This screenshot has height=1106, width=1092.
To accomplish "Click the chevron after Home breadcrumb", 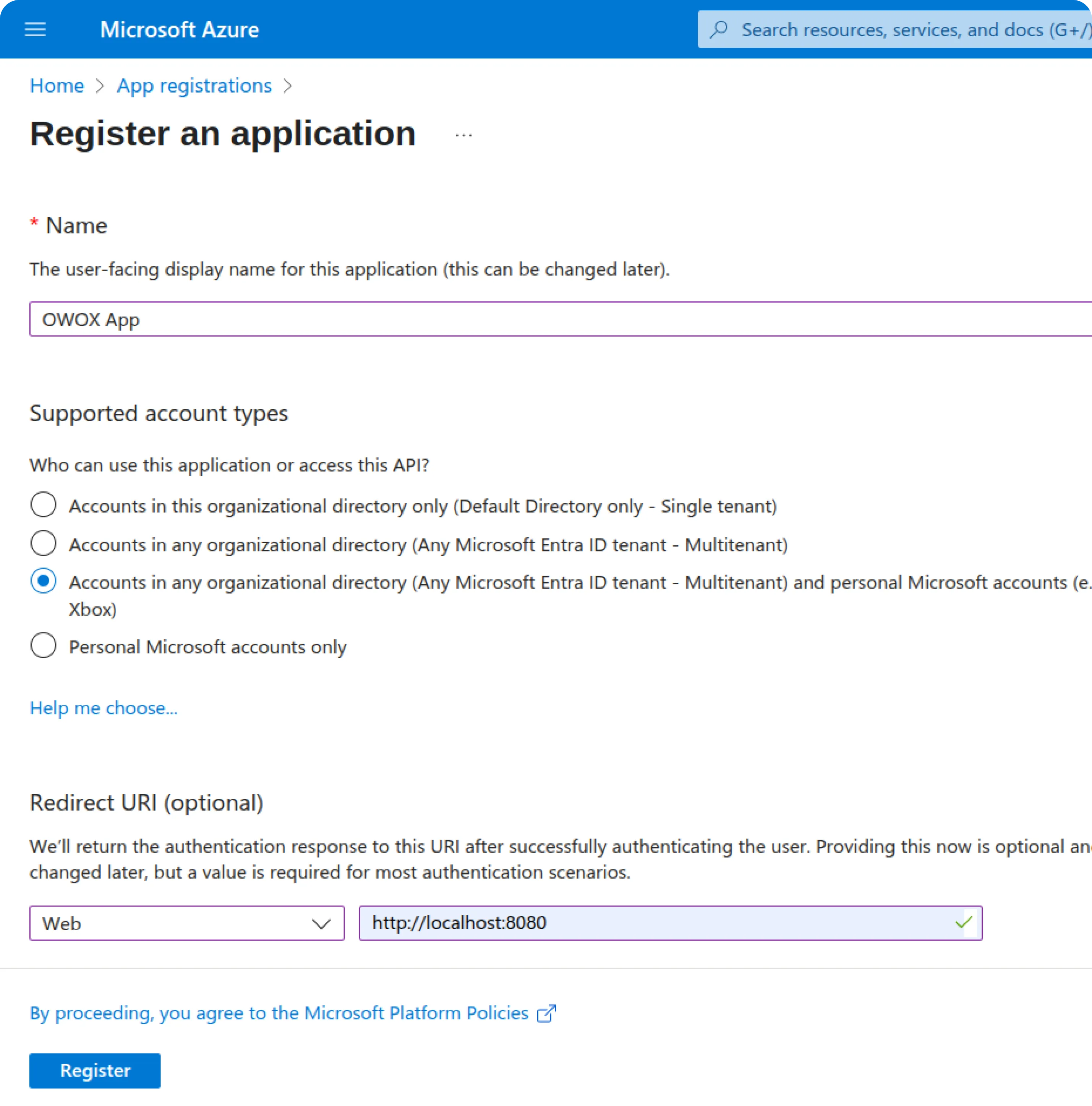I will (101, 85).
